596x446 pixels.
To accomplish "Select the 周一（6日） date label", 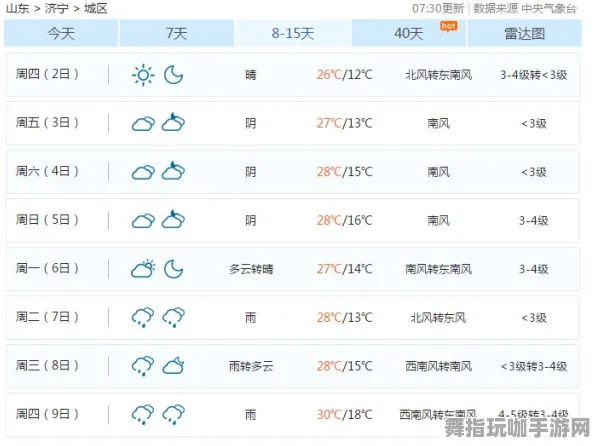I will pos(47,268).
